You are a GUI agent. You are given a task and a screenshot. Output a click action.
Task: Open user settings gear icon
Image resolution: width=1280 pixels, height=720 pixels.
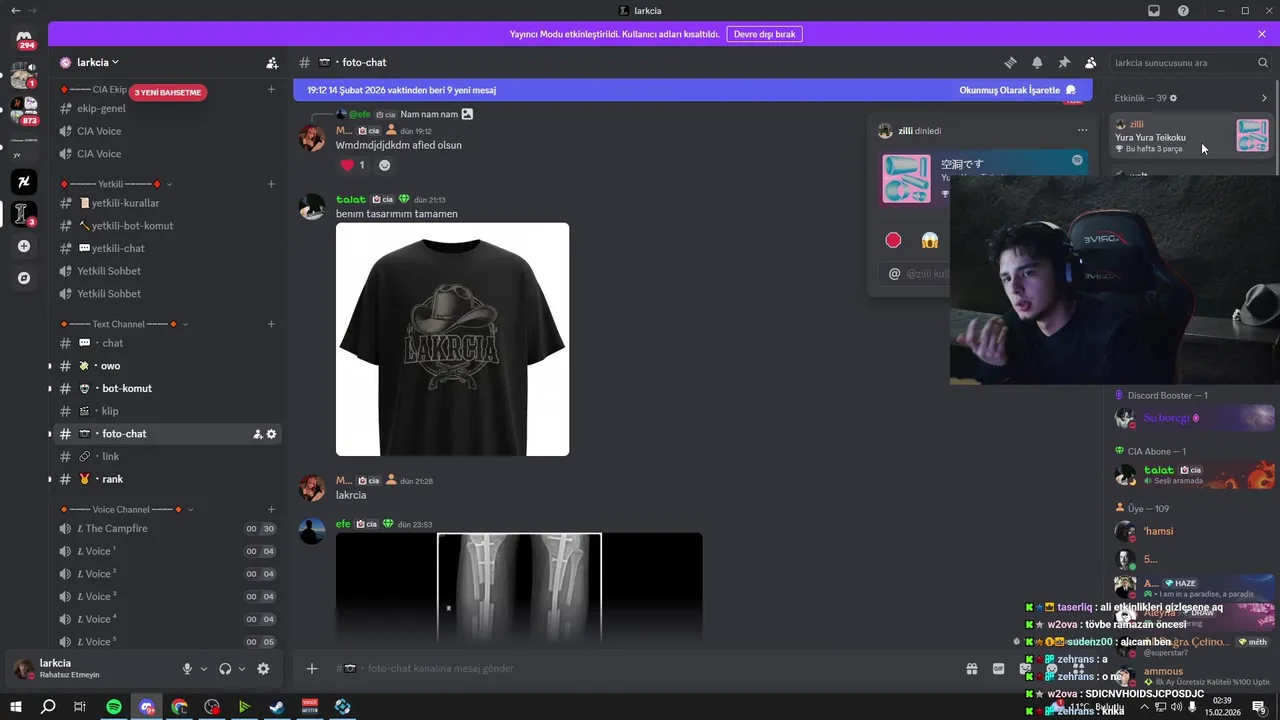(263, 669)
